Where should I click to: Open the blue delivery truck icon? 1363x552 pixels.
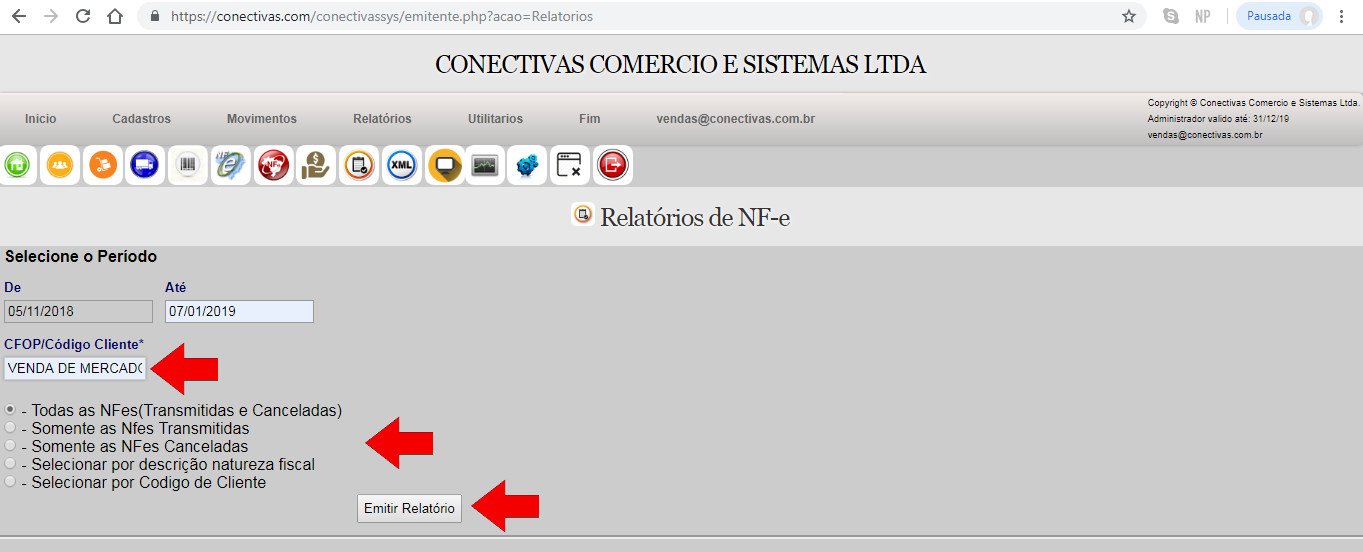[145, 165]
